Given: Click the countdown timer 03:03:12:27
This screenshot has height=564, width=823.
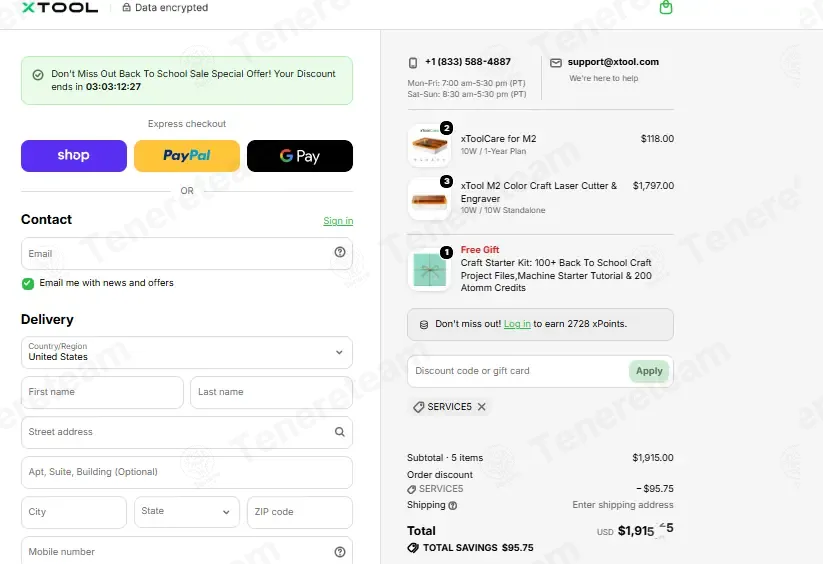Looking at the screenshot, I should pos(113,87).
